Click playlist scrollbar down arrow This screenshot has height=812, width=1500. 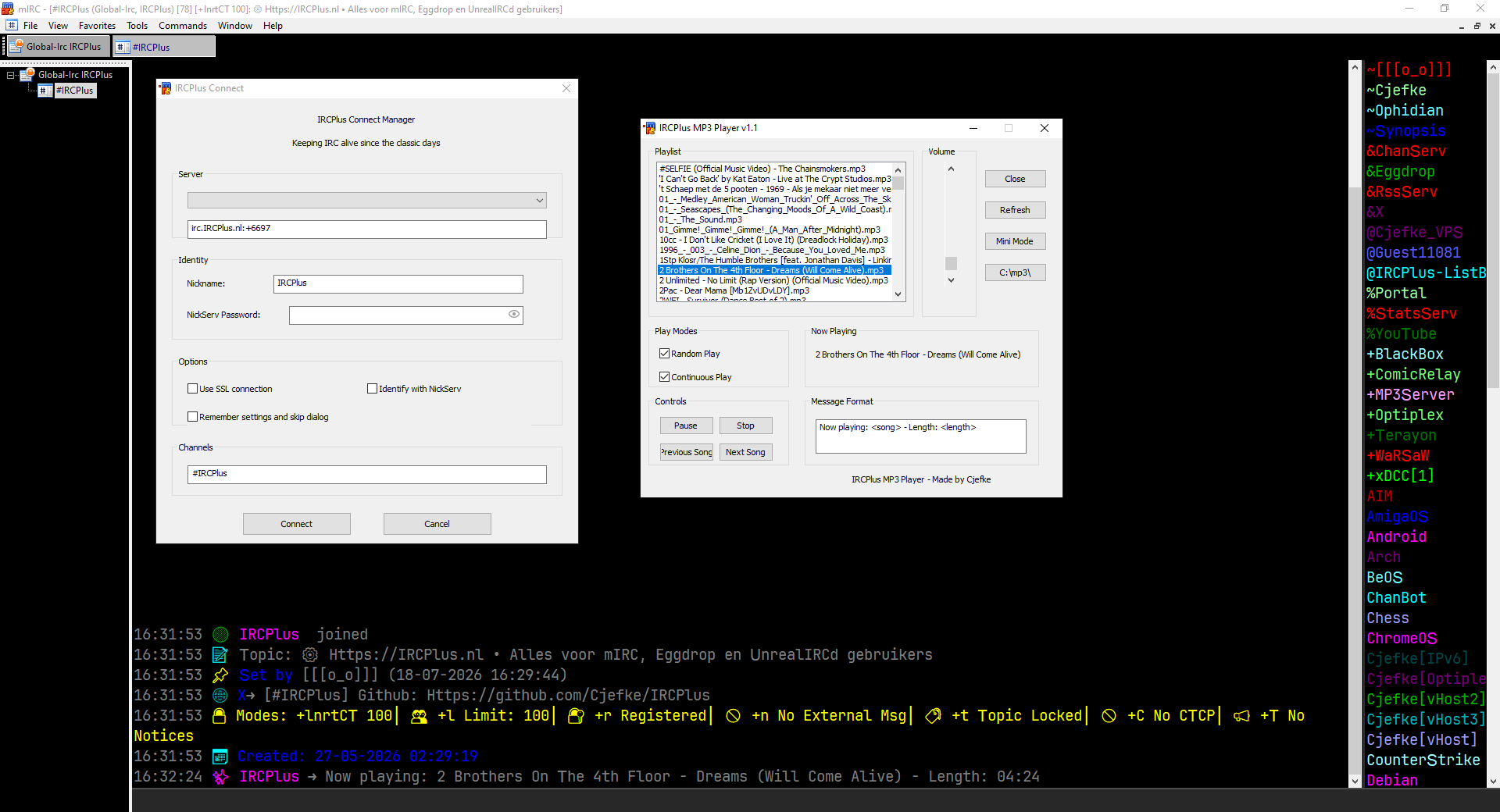[x=898, y=294]
